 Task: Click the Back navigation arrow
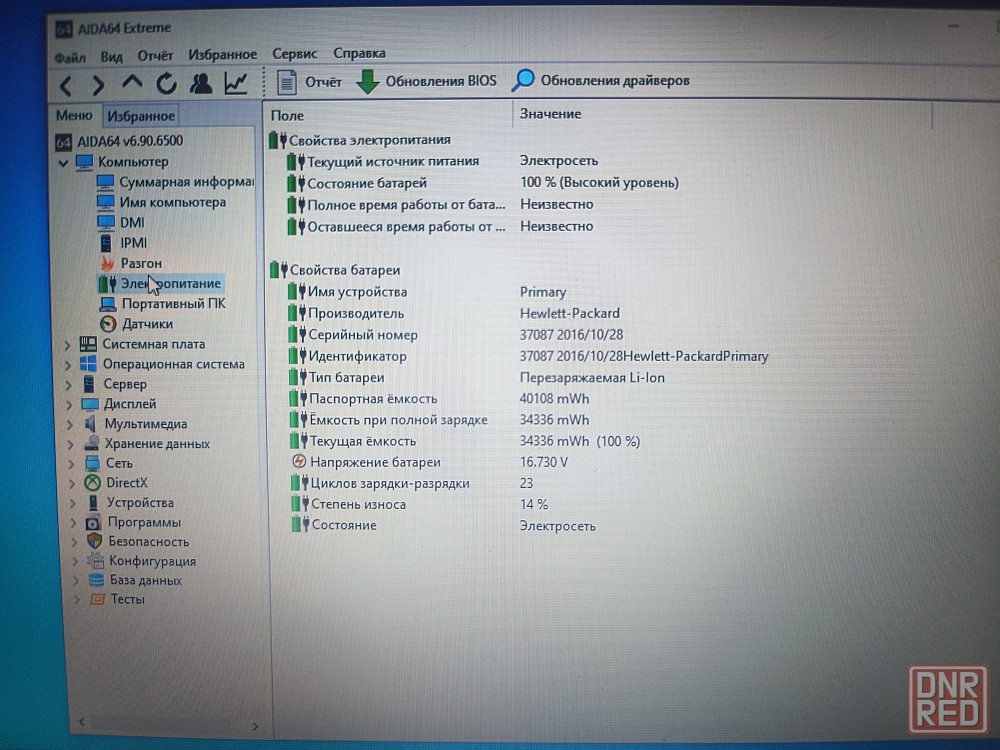coord(66,84)
